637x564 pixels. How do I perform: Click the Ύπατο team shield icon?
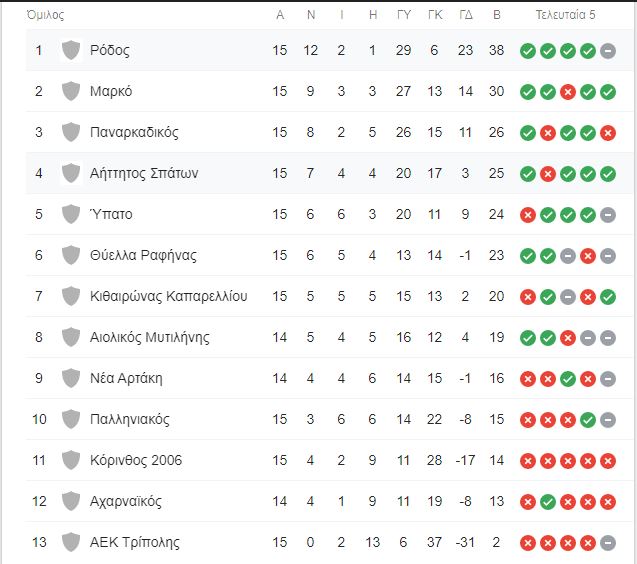(x=70, y=214)
